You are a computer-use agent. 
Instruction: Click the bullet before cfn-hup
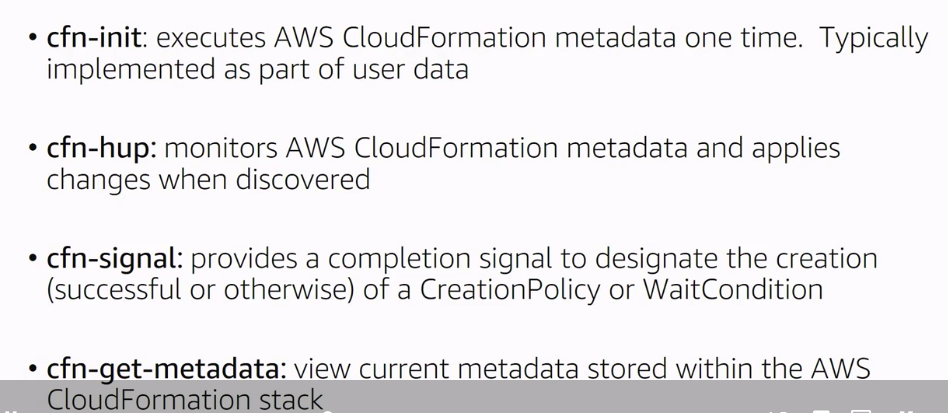pyautogui.click(x=34, y=149)
